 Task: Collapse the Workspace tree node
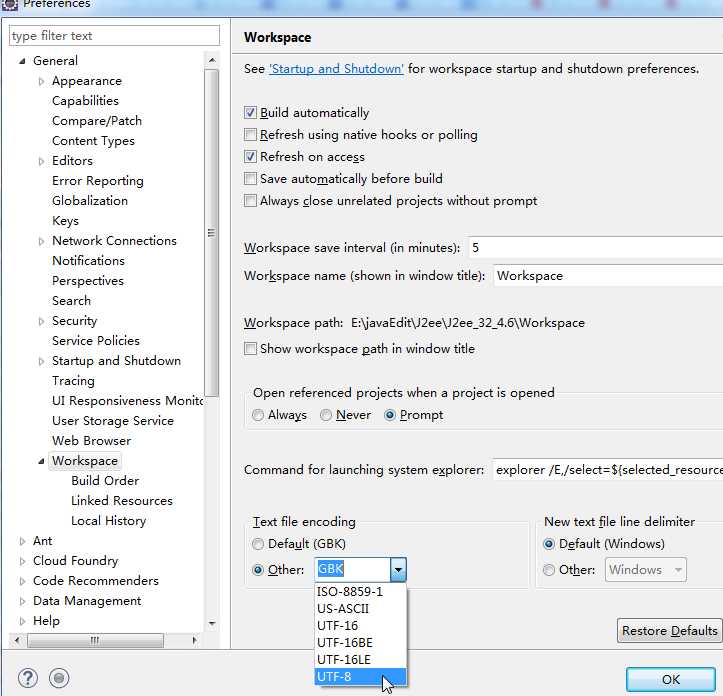(x=41, y=461)
